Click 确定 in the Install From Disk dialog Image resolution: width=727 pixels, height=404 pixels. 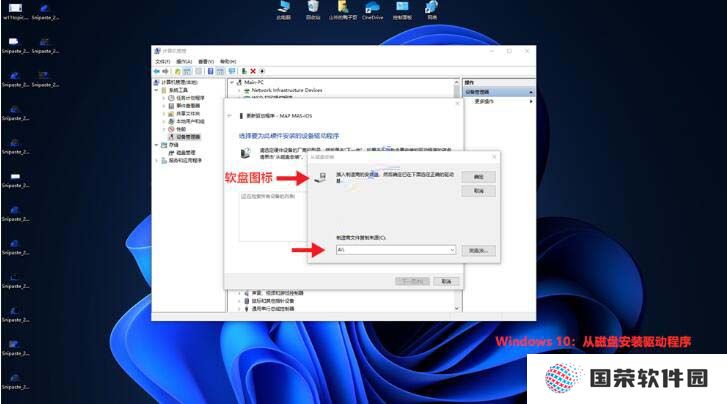(x=478, y=177)
